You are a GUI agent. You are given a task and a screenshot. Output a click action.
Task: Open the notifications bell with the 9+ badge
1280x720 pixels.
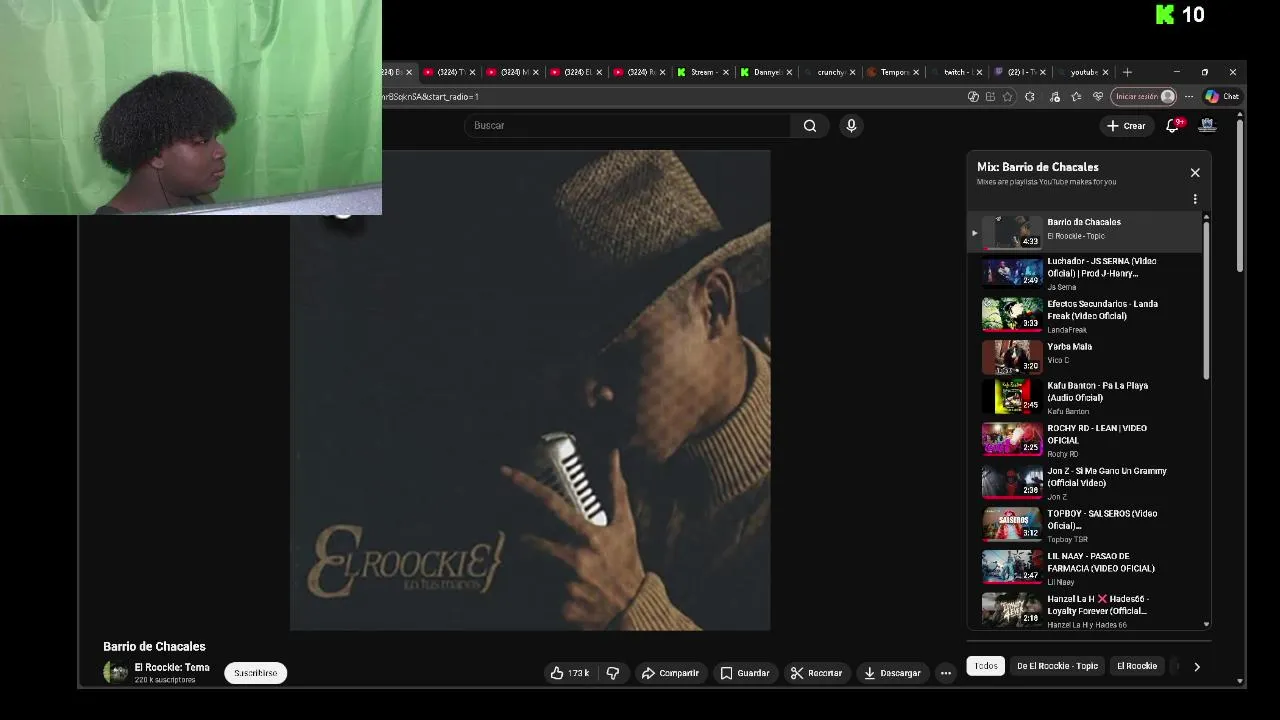pyautogui.click(x=1173, y=126)
